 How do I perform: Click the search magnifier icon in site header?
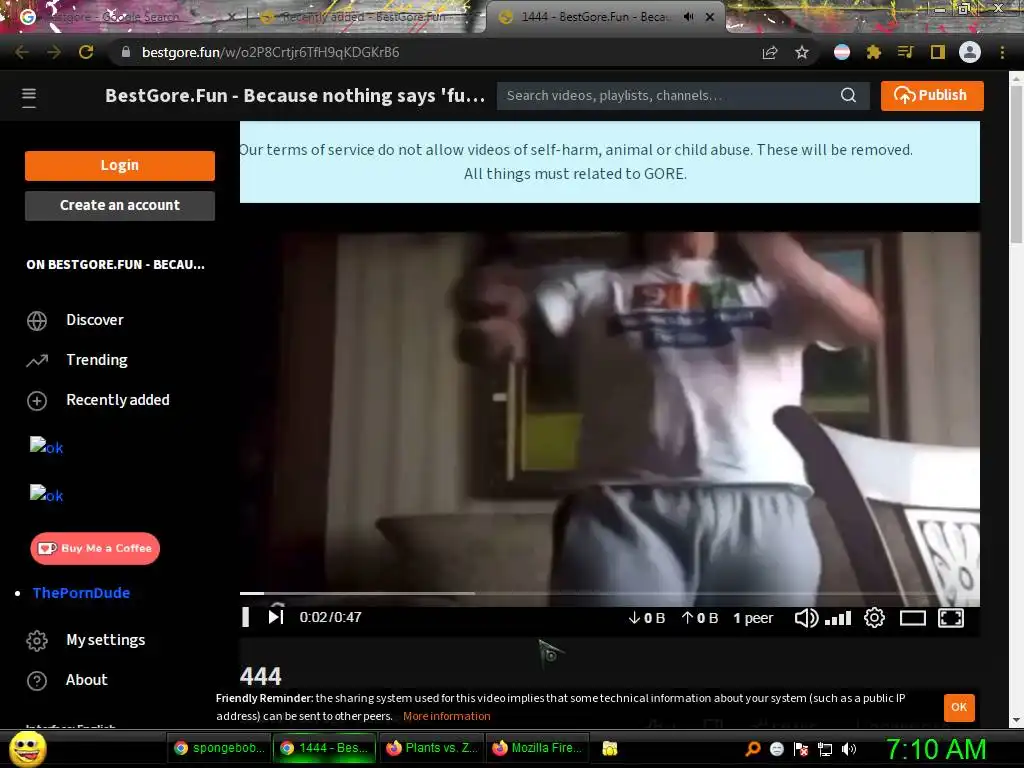[x=848, y=95]
